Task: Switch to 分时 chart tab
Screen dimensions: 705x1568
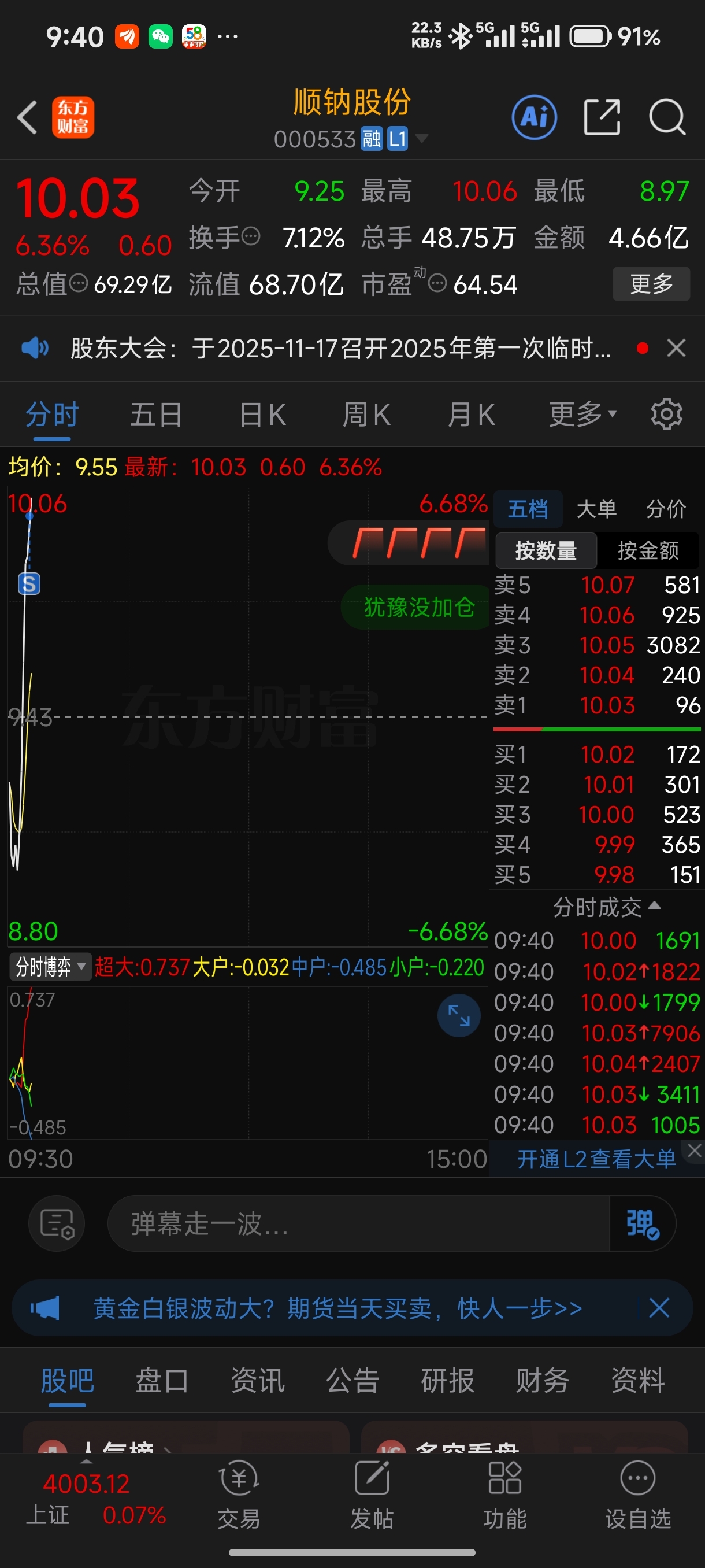Action: (x=51, y=415)
